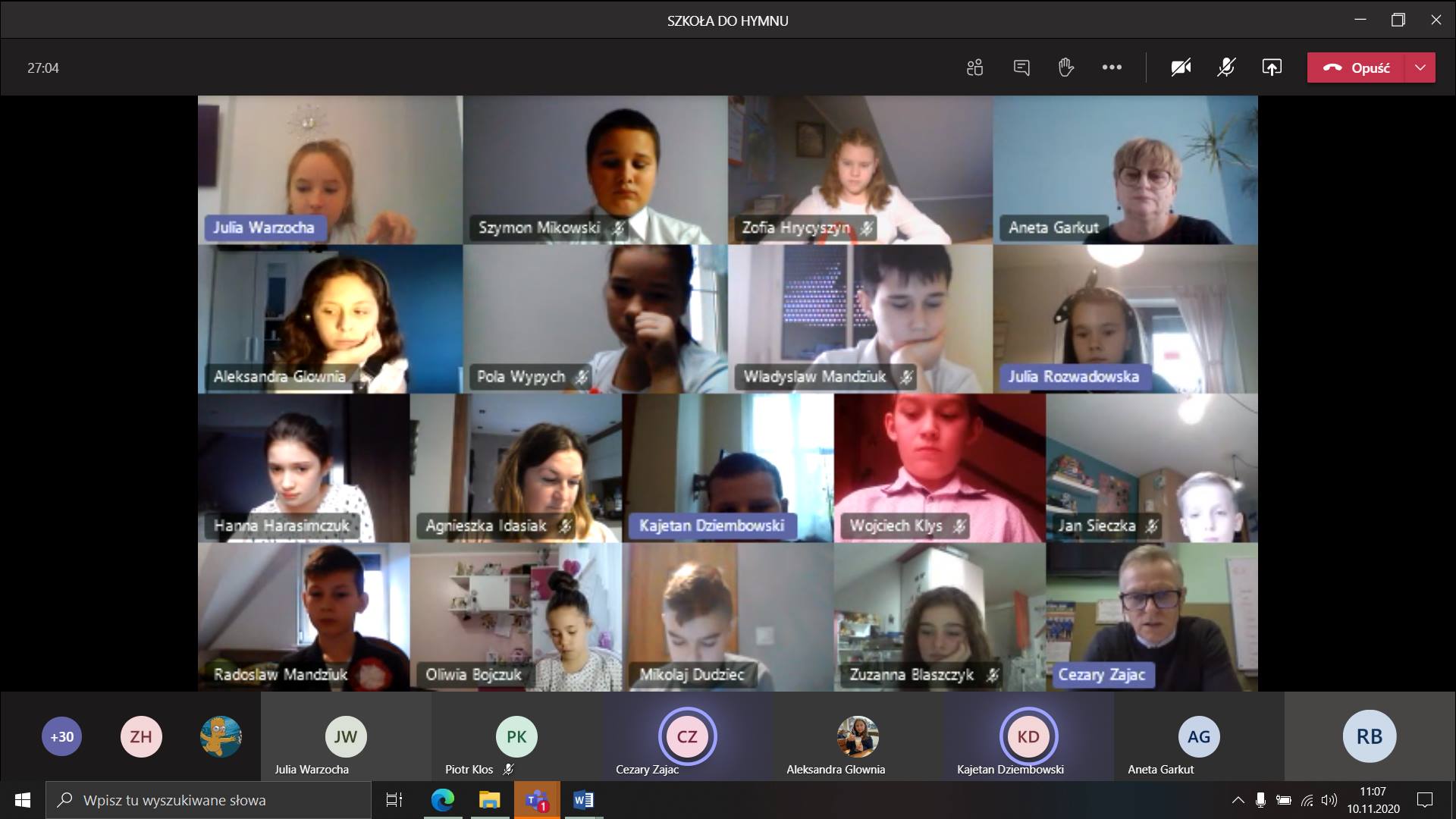Unmute the microphone
This screenshot has height=819, width=1456.
point(1226,67)
